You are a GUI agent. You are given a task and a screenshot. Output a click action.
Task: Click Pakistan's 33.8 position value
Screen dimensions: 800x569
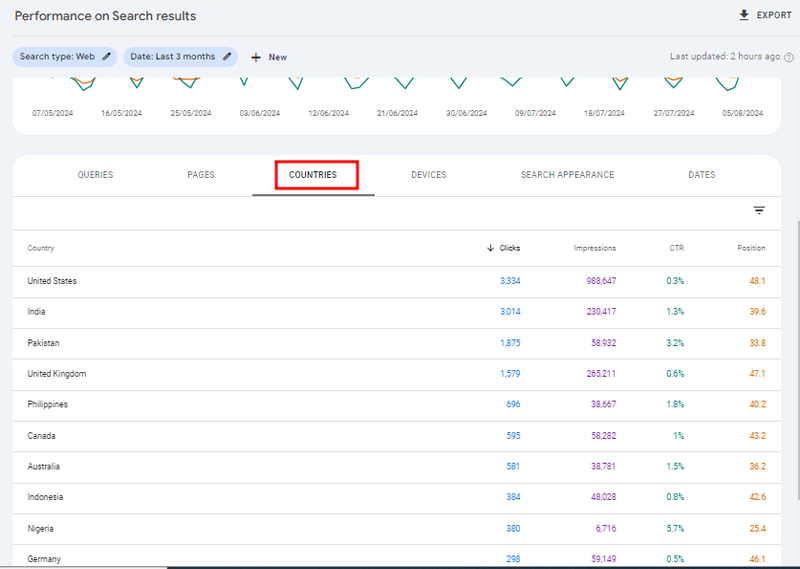coord(758,343)
